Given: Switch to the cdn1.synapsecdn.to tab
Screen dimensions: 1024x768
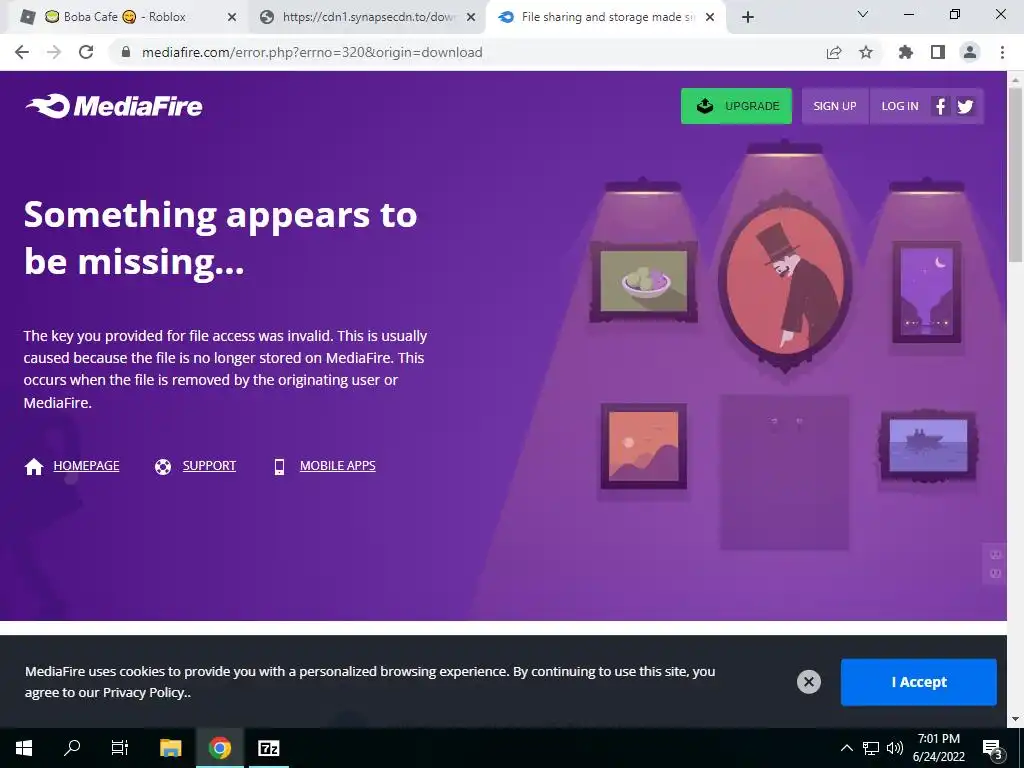Looking at the screenshot, I should click(x=367, y=17).
